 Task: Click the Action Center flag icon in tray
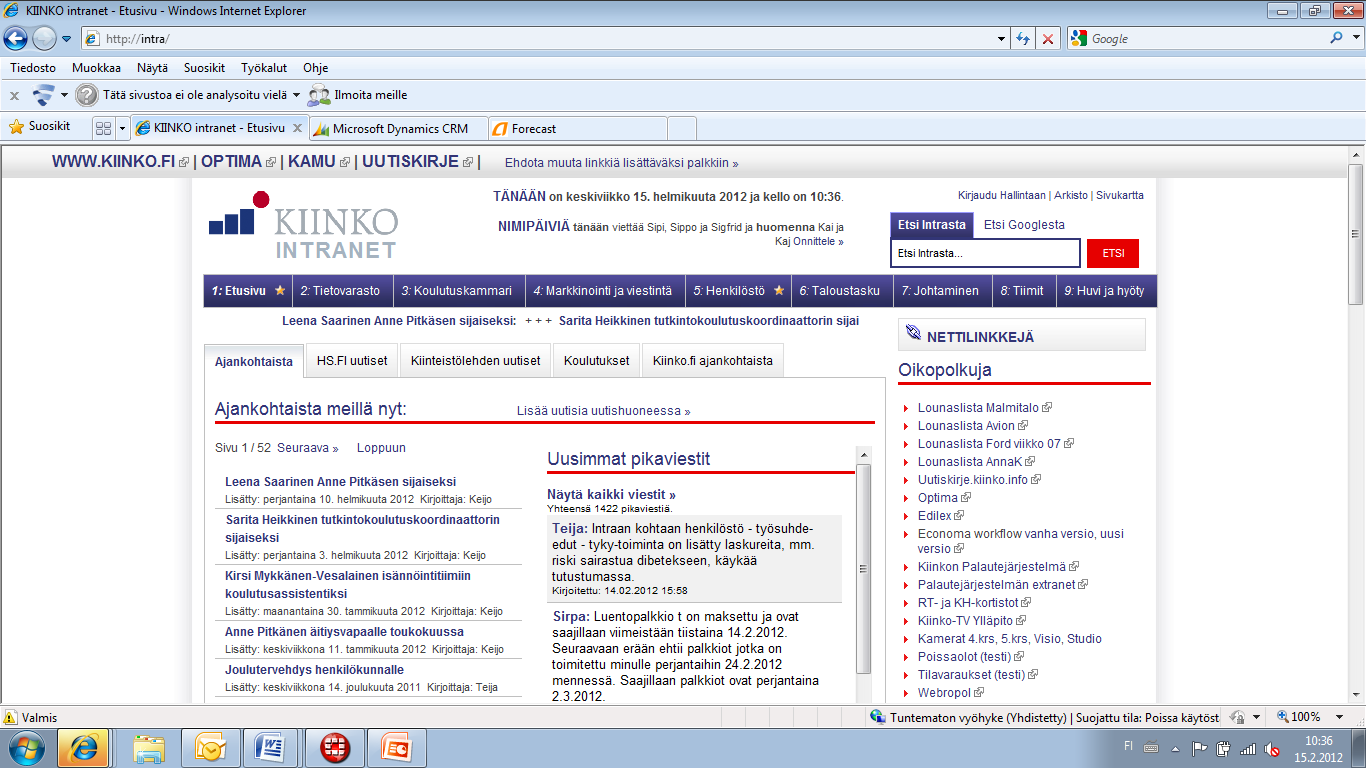1200,748
